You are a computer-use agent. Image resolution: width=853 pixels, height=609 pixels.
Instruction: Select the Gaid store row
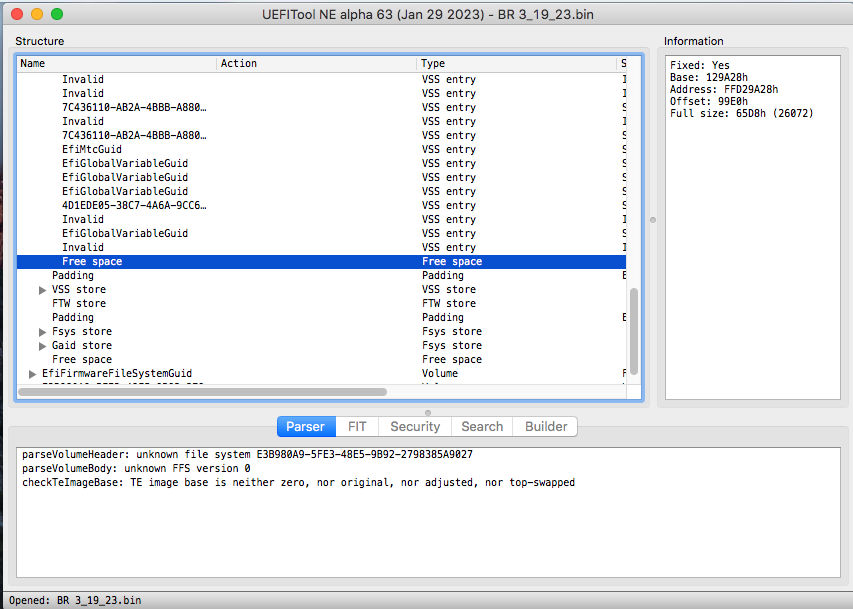(322, 346)
